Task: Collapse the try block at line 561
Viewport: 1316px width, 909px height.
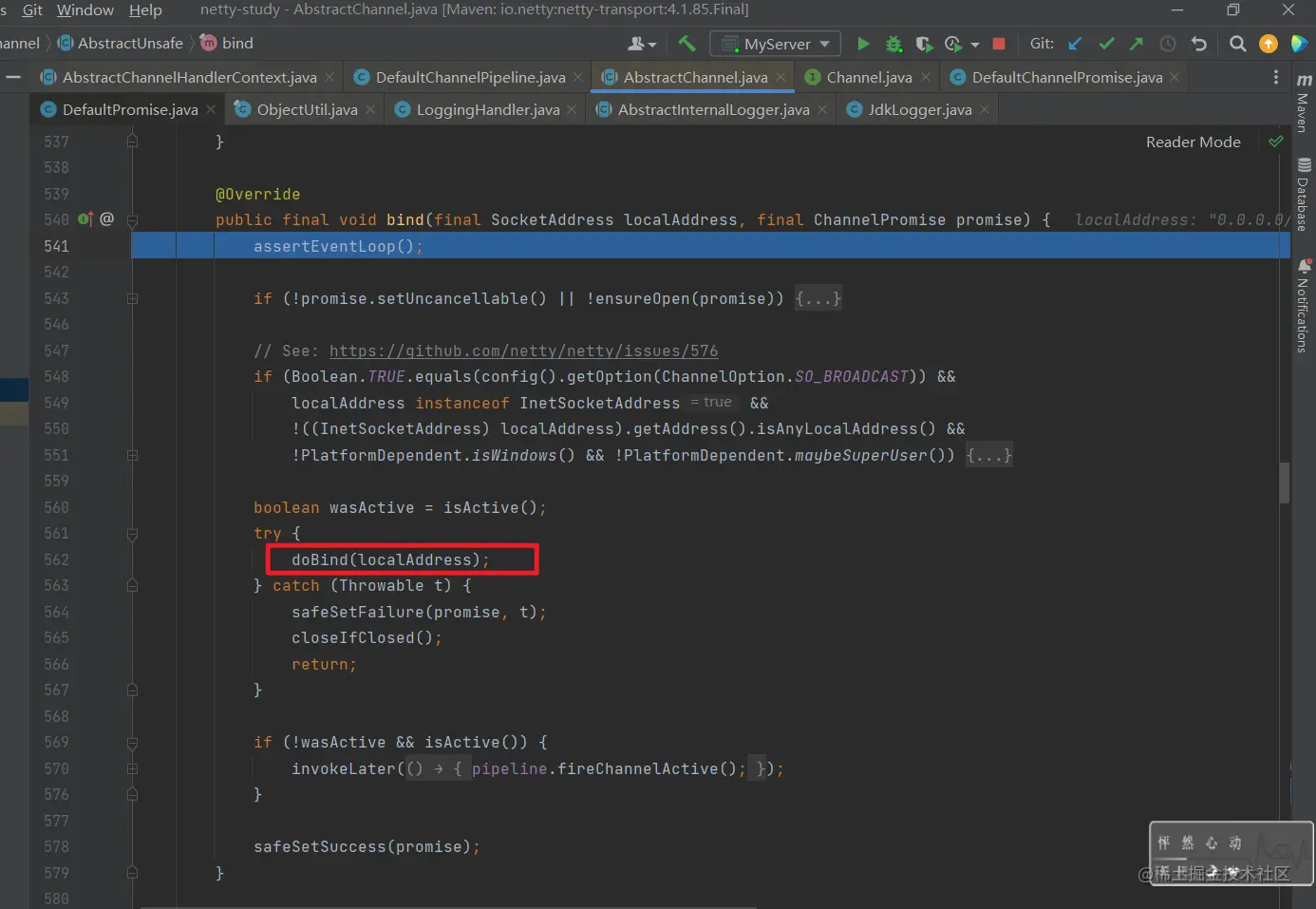Action: (x=132, y=534)
